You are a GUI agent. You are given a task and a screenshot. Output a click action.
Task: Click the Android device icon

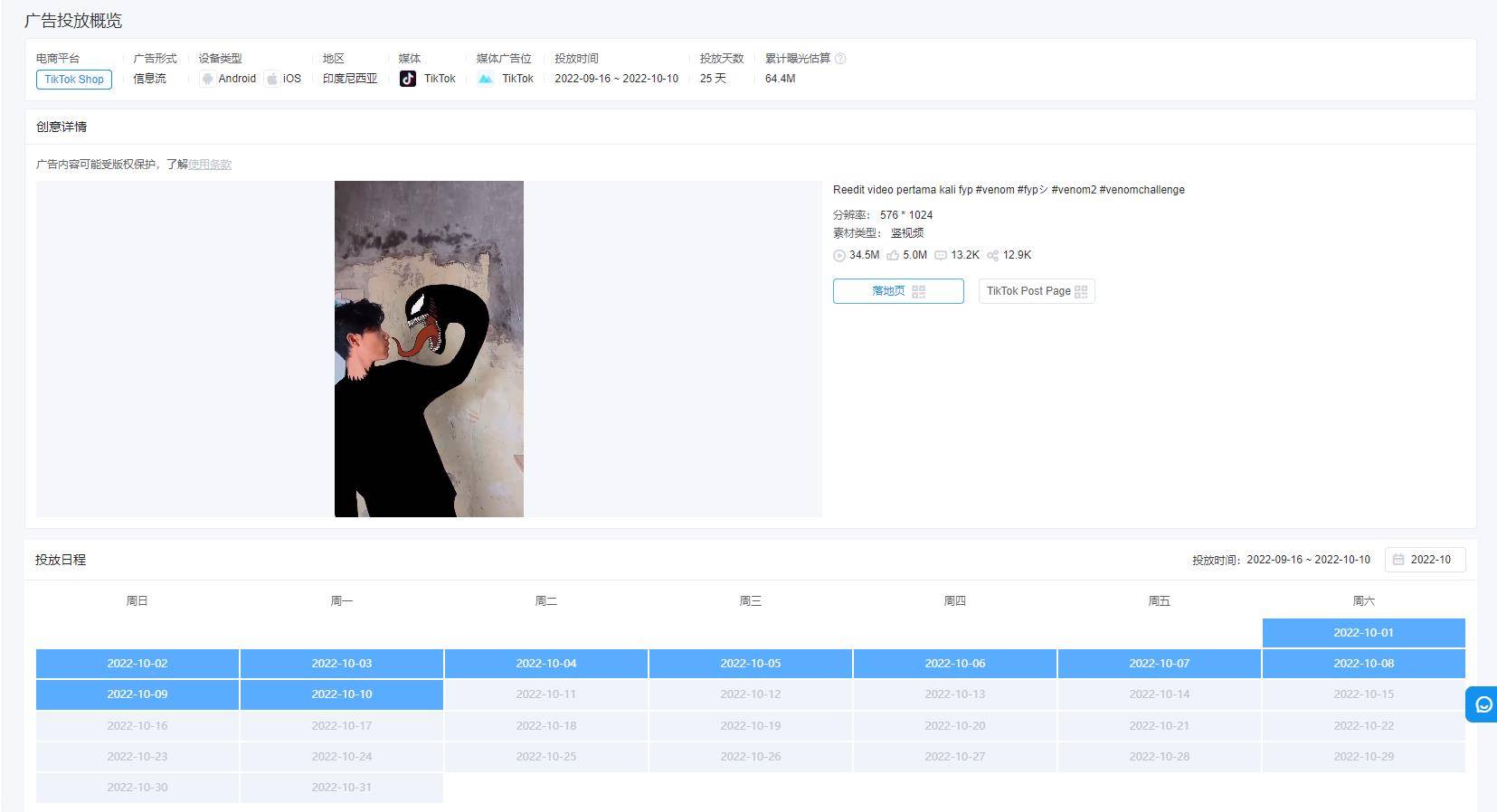207,79
